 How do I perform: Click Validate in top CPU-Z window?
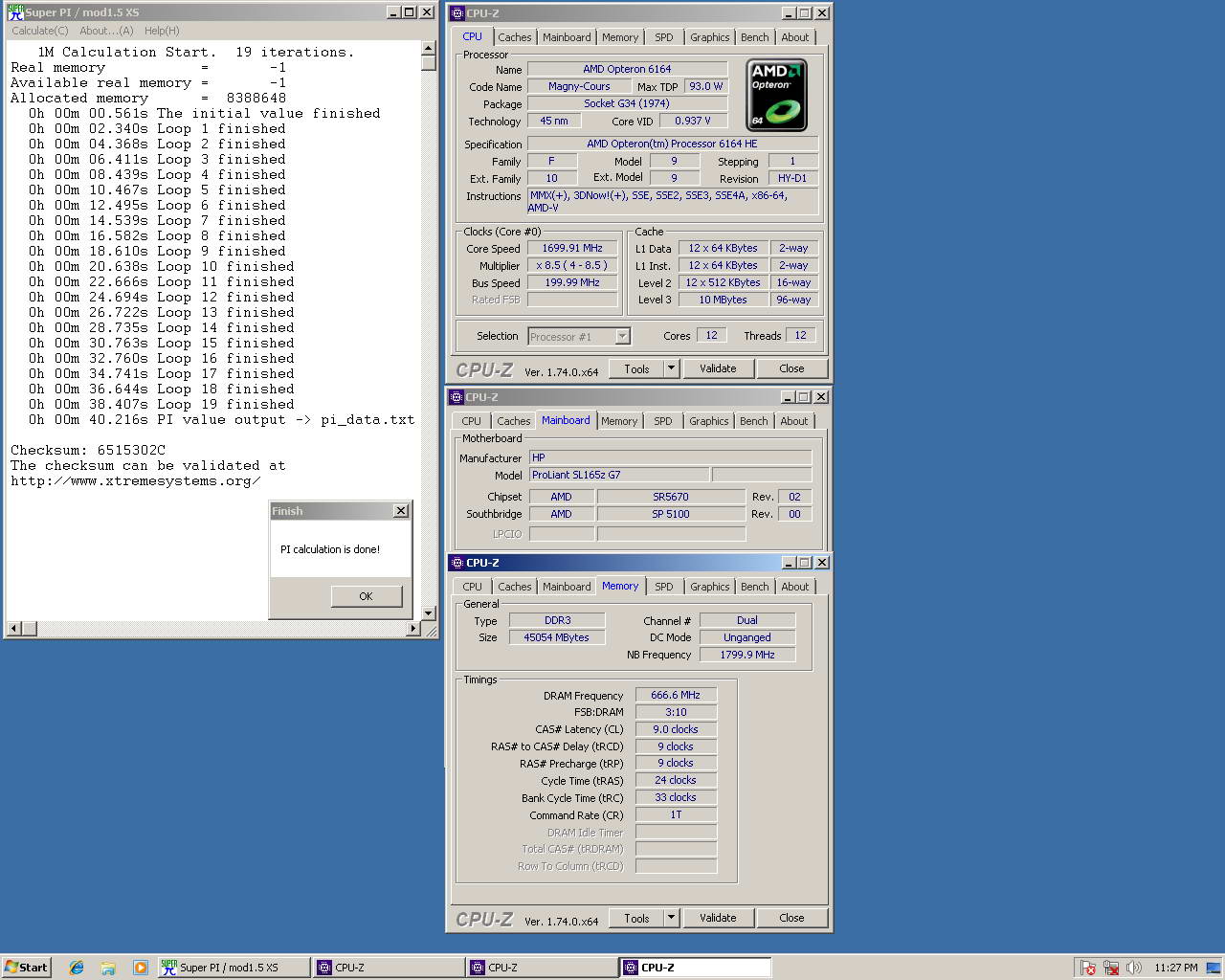(x=718, y=368)
